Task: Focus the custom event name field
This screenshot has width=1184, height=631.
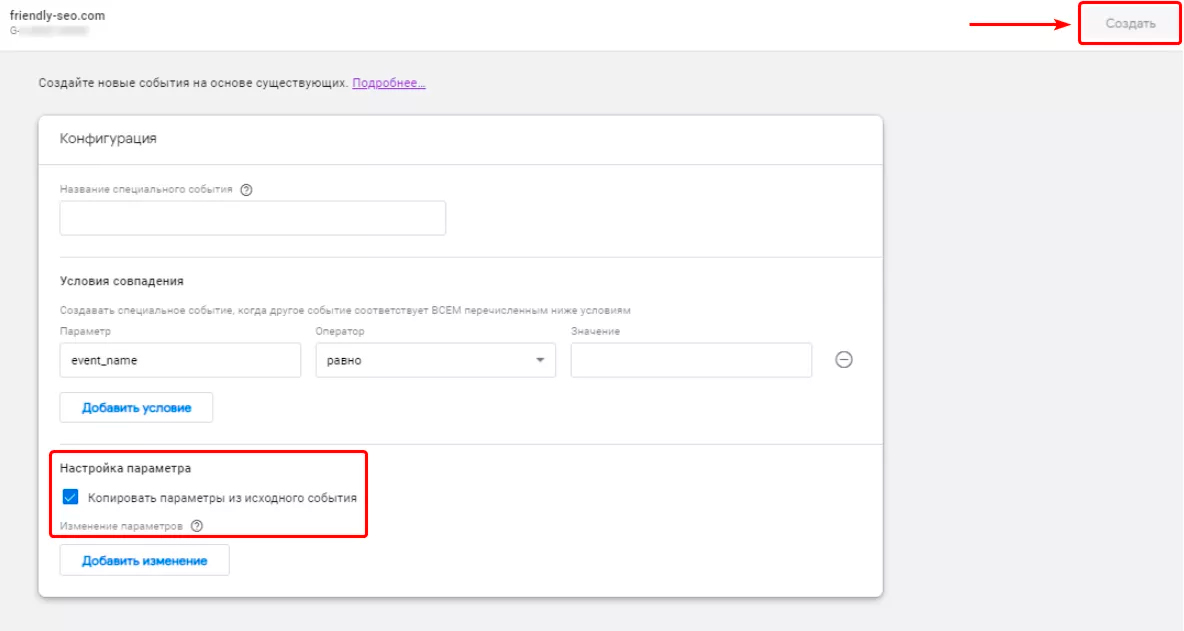Action: point(253,218)
